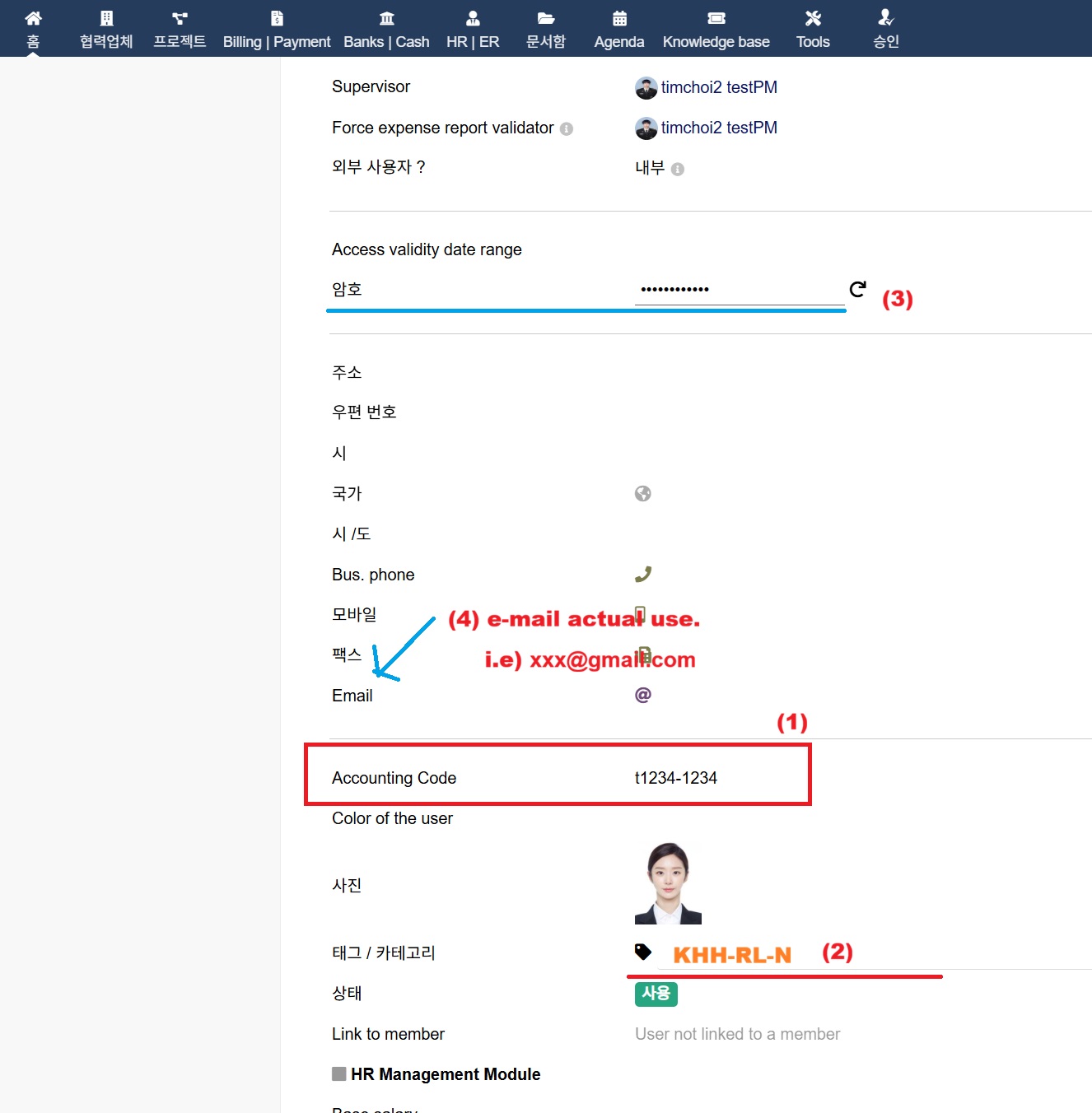Image resolution: width=1092 pixels, height=1113 pixels.
Task: Open the Tools wrench icon menu
Action: point(813,18)
